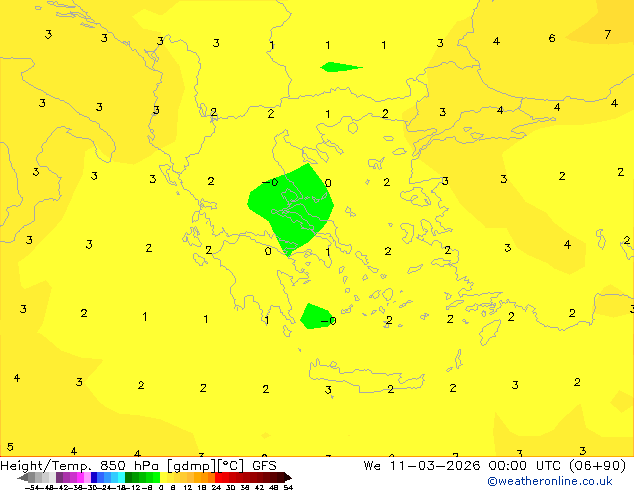
Task: Click the 'Height/Temp. 850 hPa' title text
Action: 79,466
